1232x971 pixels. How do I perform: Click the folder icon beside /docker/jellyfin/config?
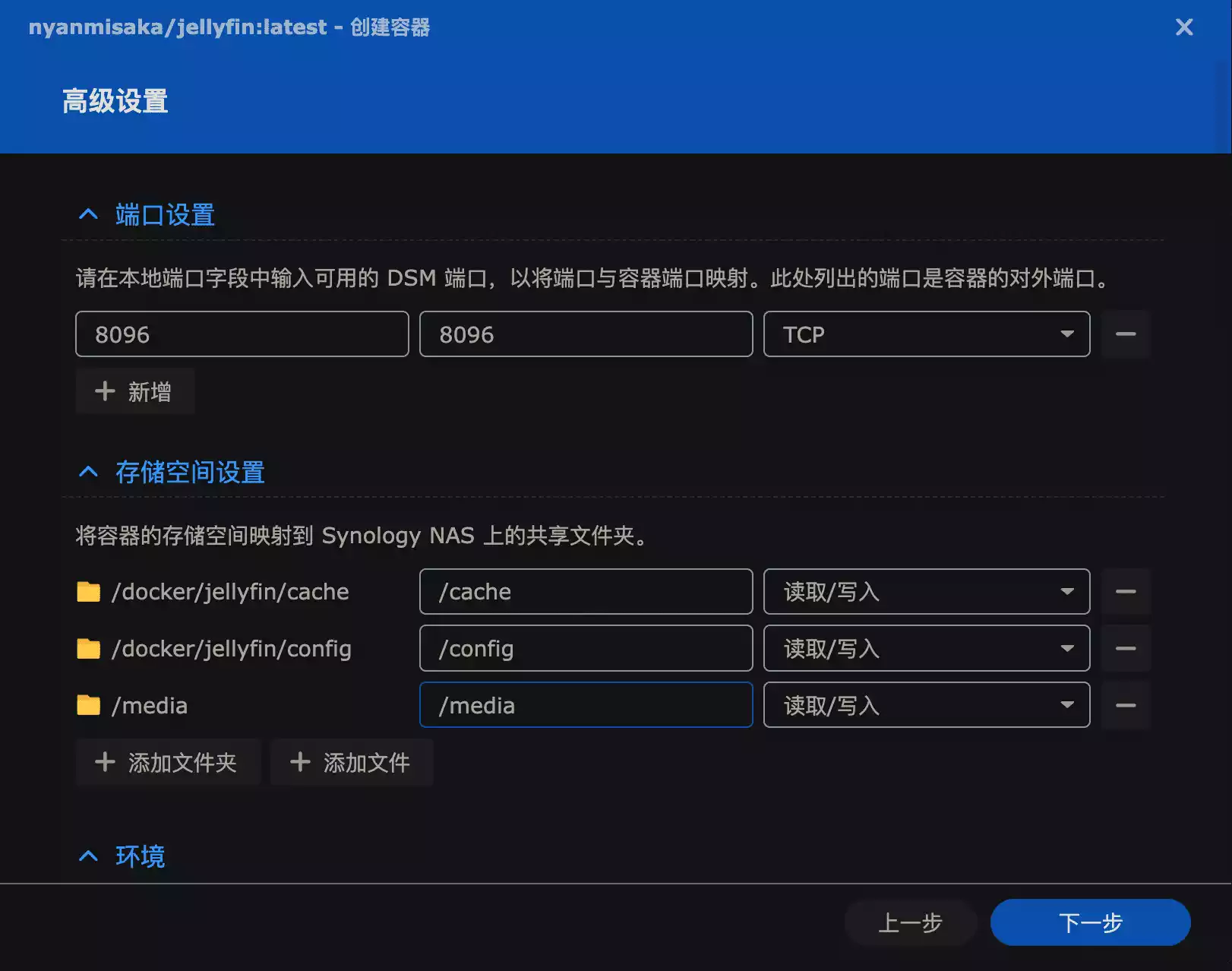coord(87,648)
